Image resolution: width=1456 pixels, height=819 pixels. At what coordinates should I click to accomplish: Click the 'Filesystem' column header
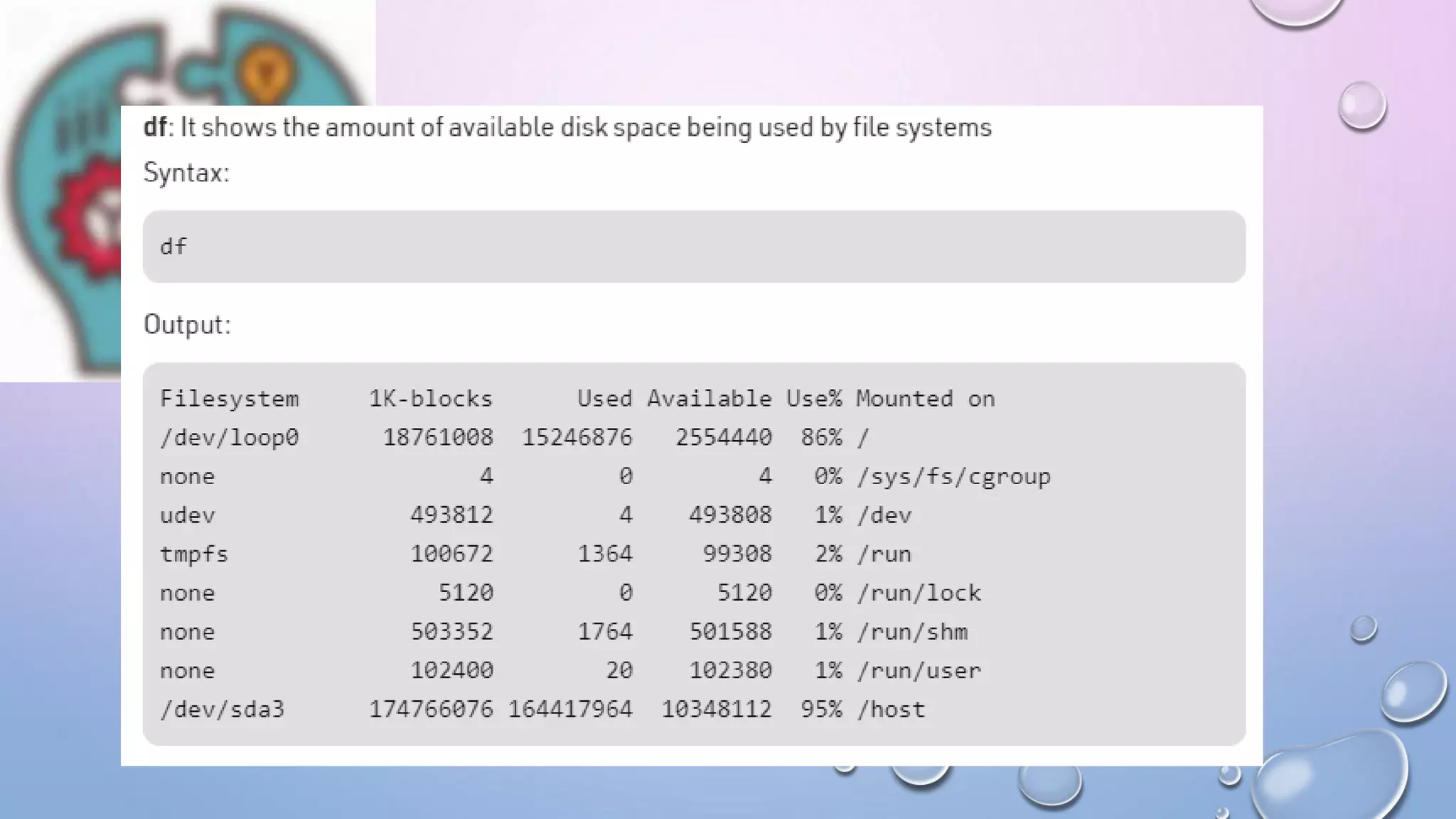click(229, 399)
